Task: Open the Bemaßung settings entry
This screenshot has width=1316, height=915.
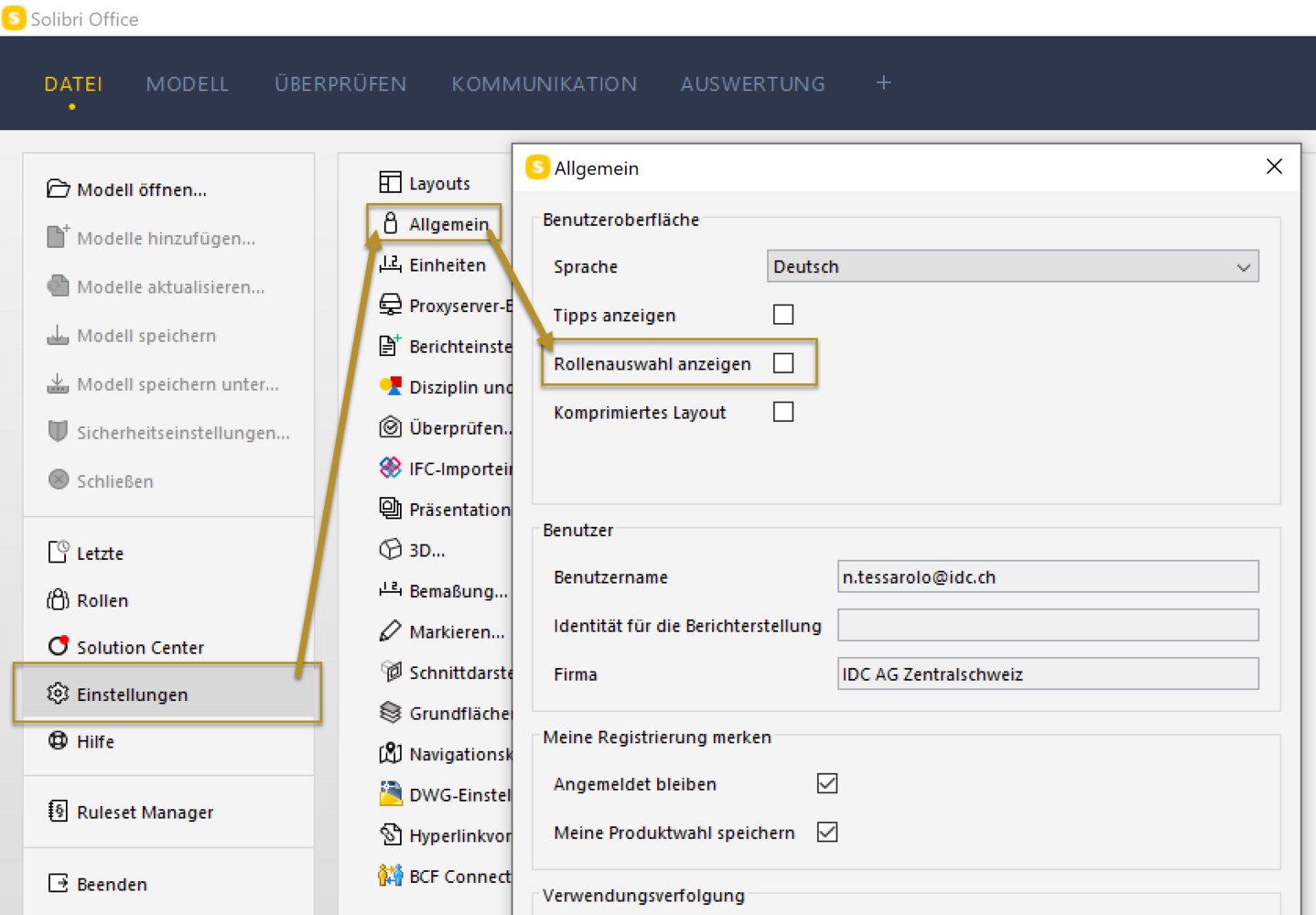Action: point(444,590)
